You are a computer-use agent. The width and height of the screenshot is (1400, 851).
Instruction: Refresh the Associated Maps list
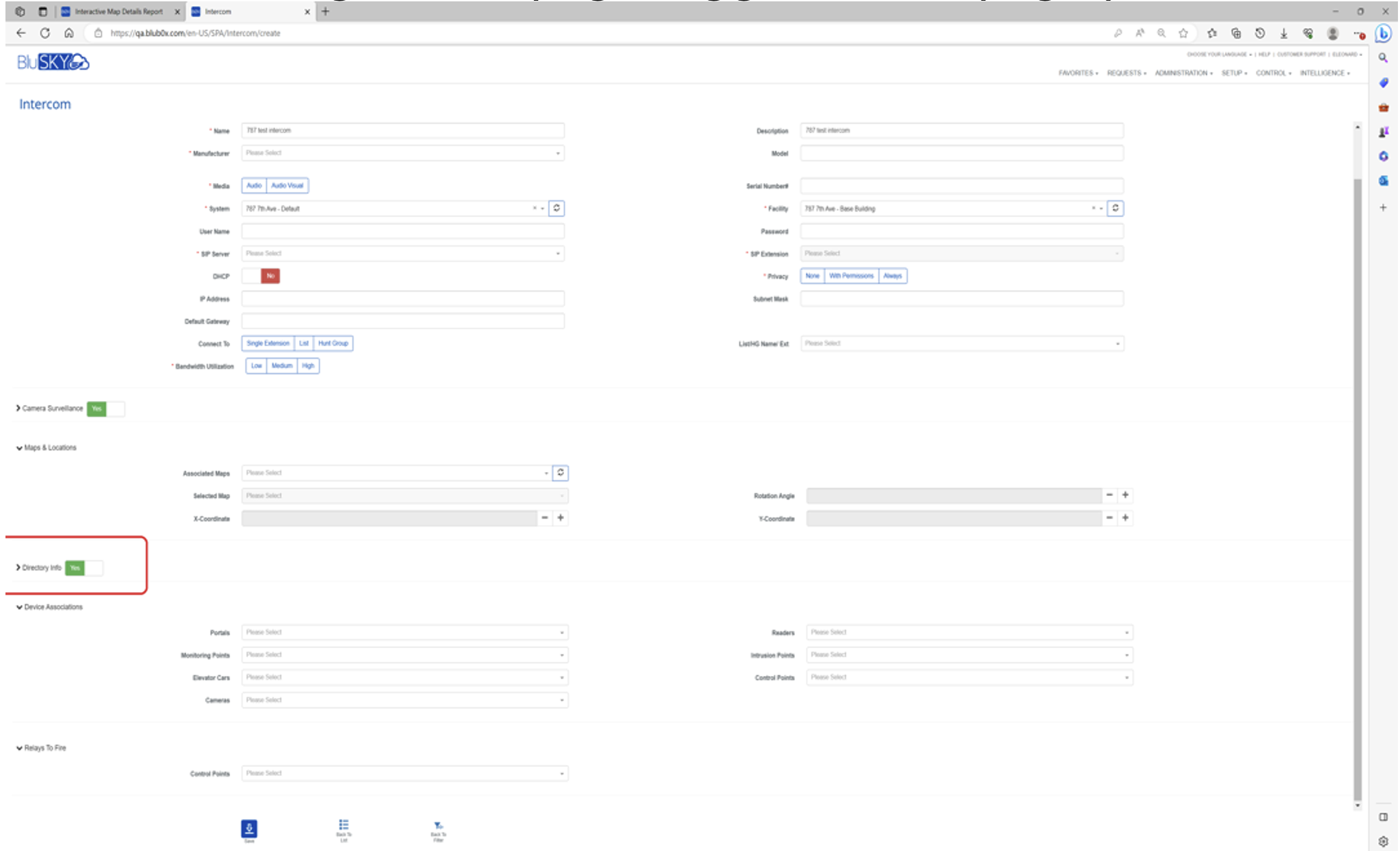pos(559,472)
